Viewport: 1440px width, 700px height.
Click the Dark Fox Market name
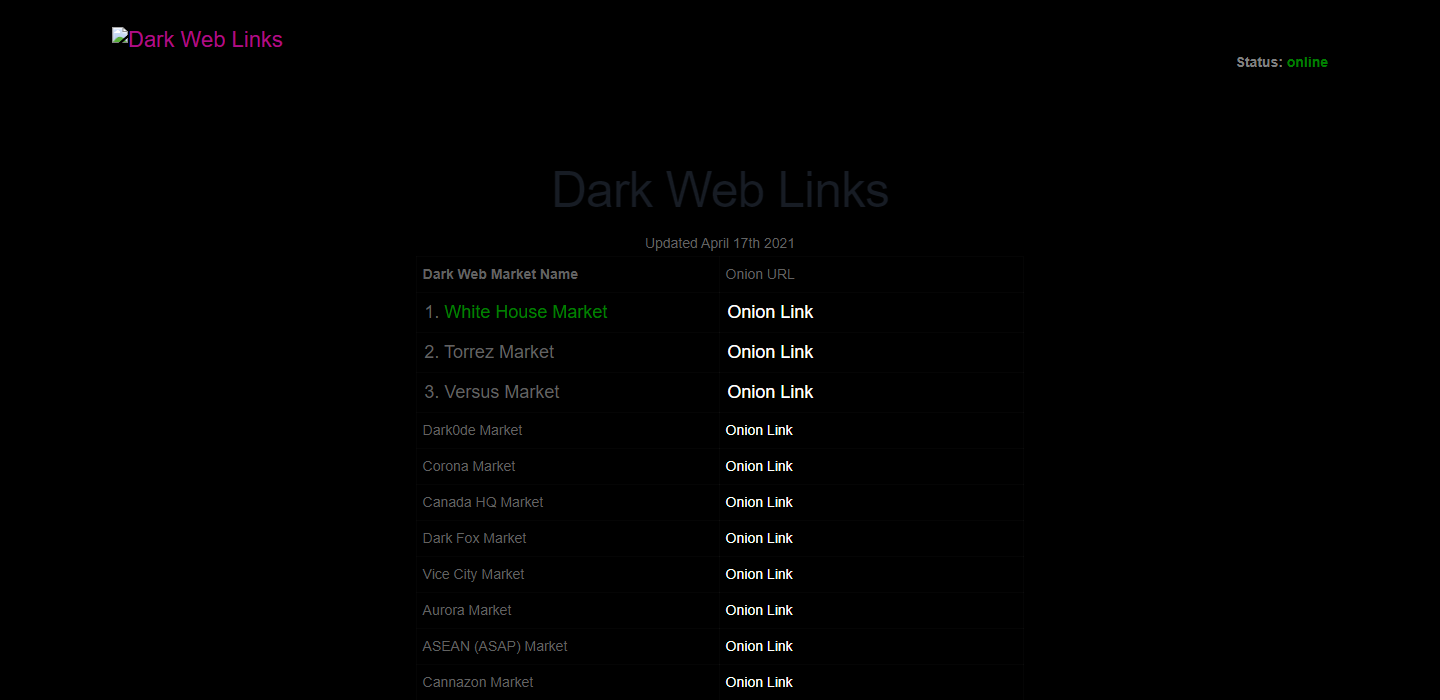(474, 538)
